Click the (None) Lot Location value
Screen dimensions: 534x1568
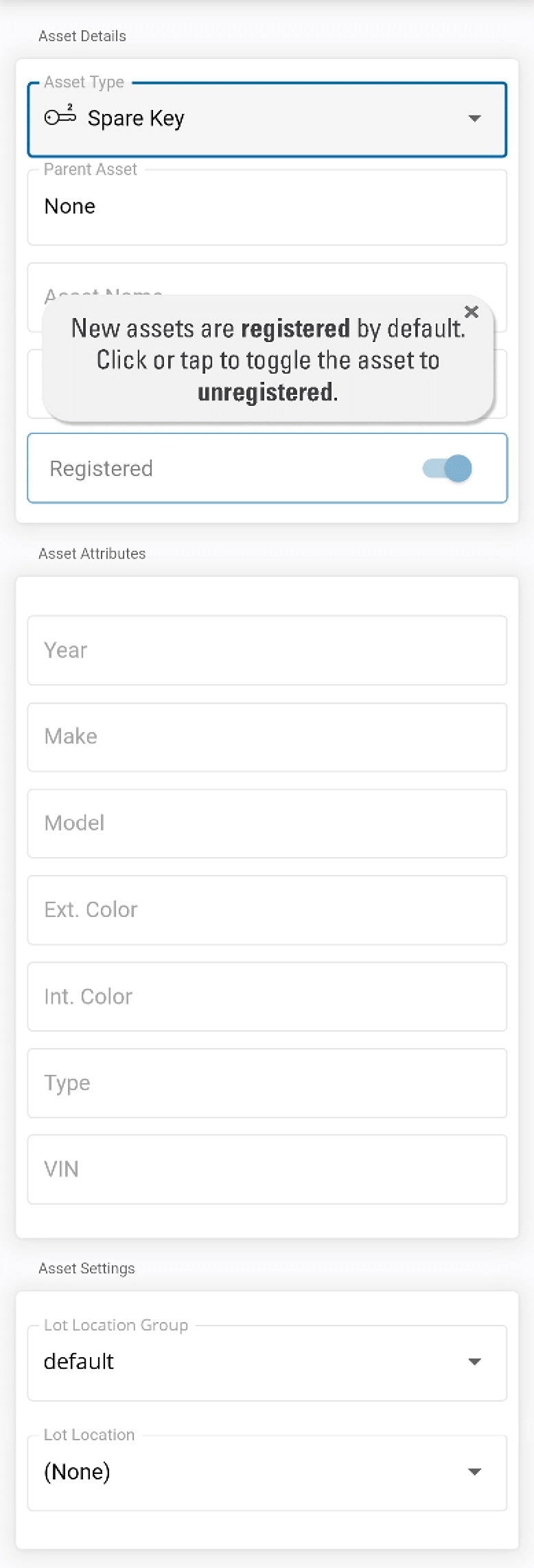click(77, 1472)
